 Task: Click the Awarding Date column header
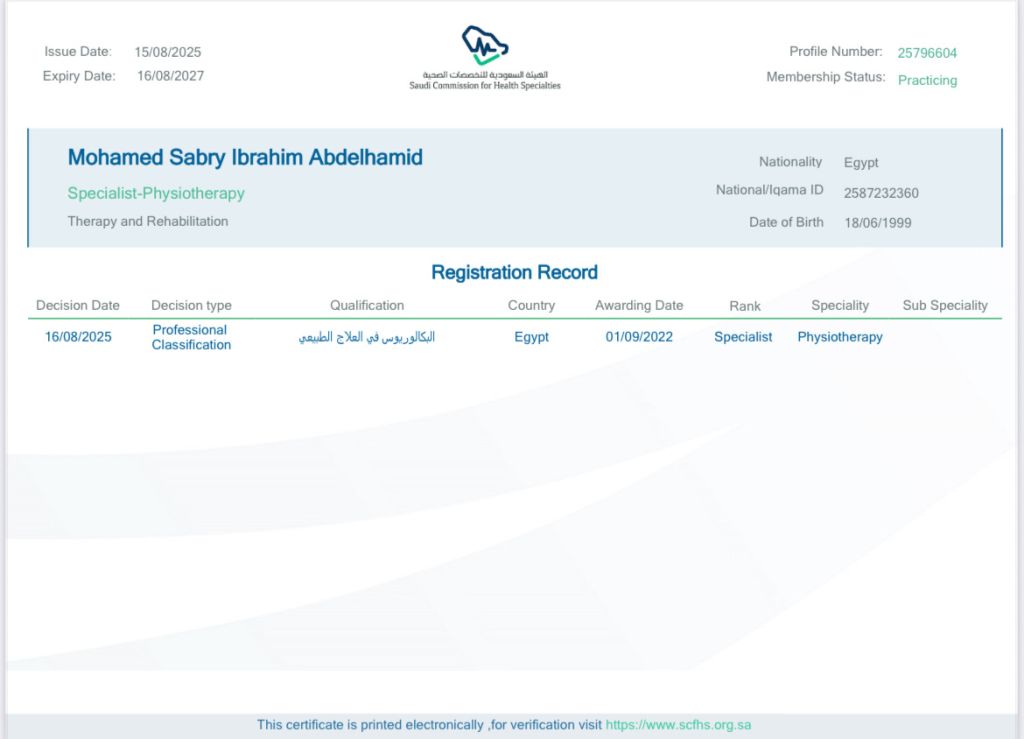click(639, 306)
